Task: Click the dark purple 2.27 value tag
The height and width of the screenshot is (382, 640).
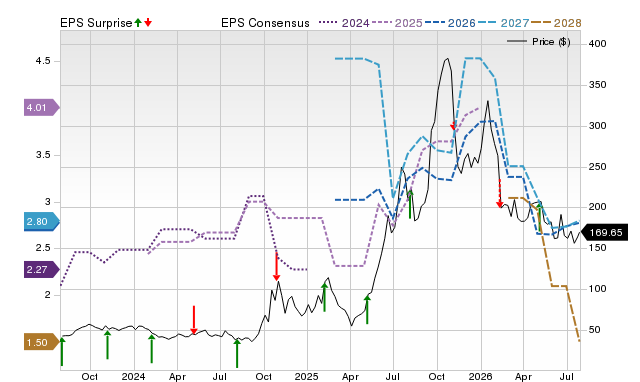Action: 42,269
